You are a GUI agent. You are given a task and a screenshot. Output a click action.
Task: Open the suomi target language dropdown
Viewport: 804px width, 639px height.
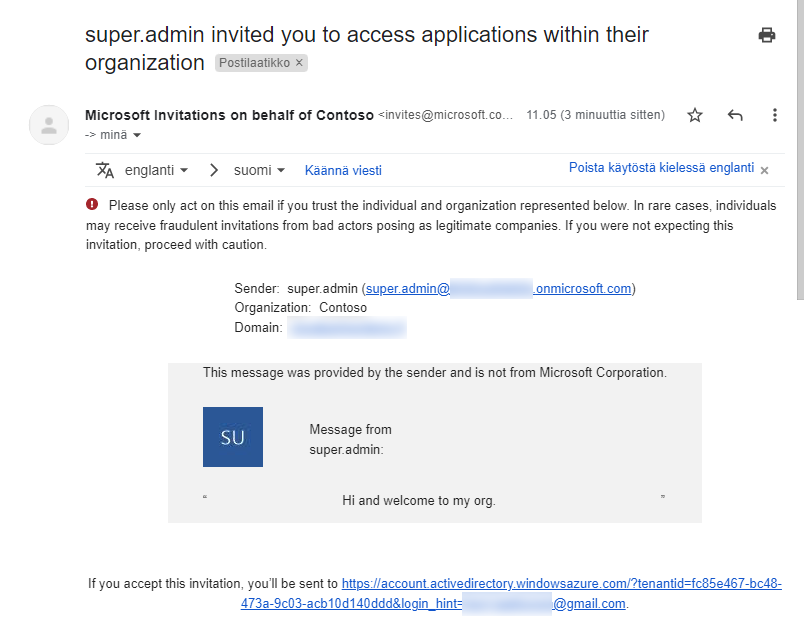260,170
